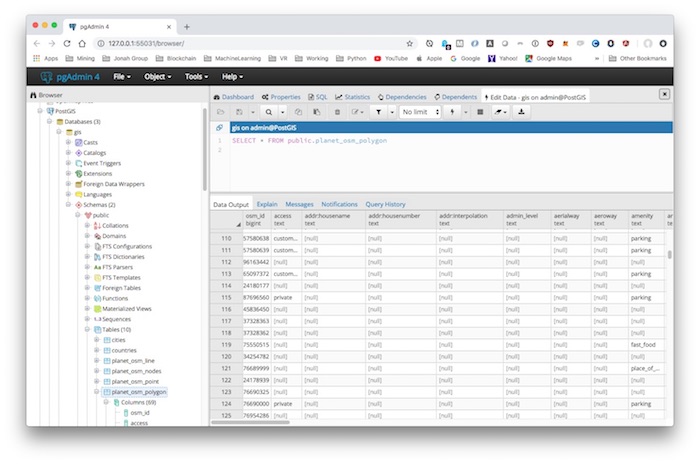
Task: Collapse the Databases (3) tree node
Action: coord(50,121)
